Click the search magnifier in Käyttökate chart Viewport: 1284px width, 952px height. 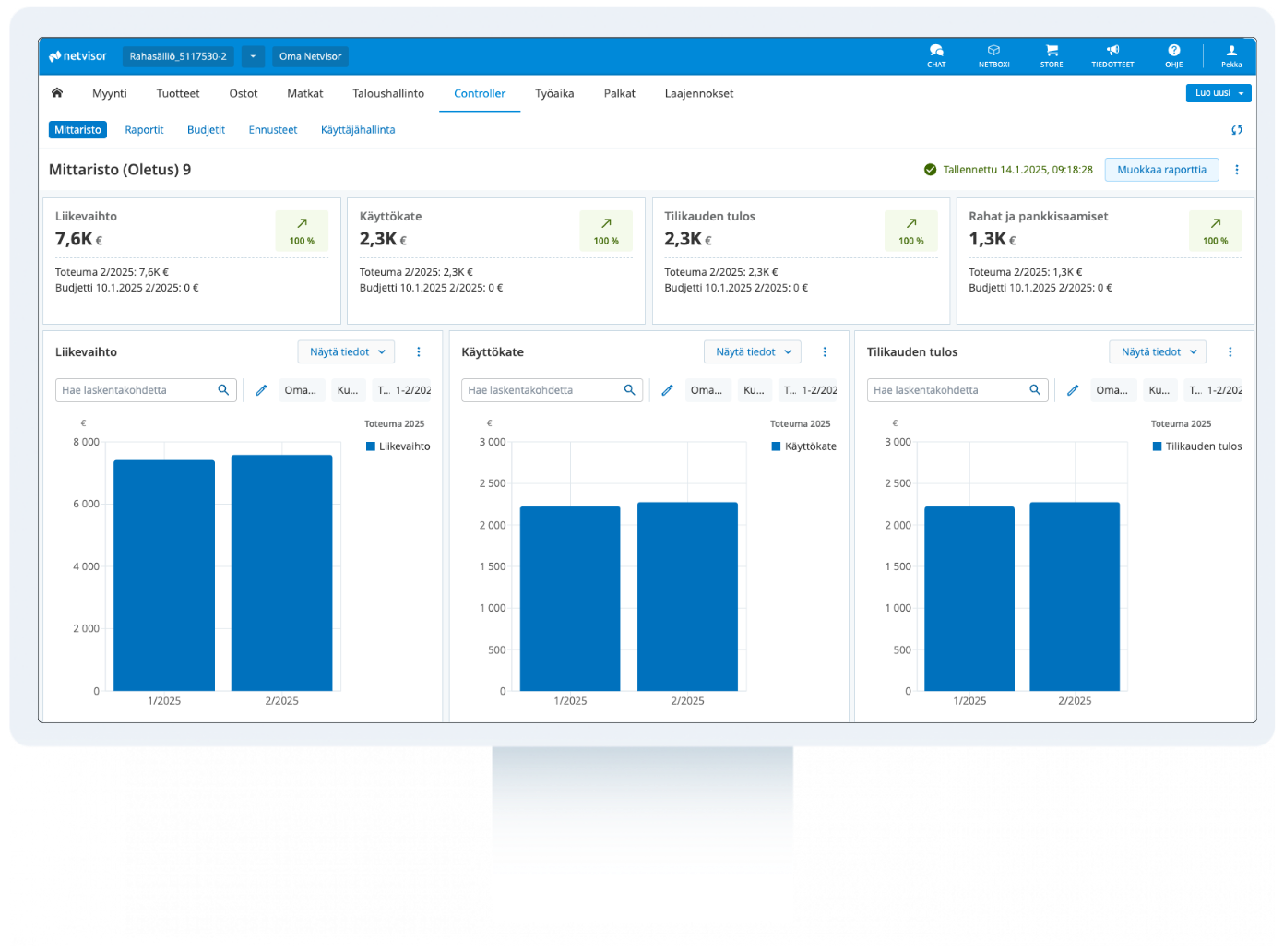click(x=629, y=390)
